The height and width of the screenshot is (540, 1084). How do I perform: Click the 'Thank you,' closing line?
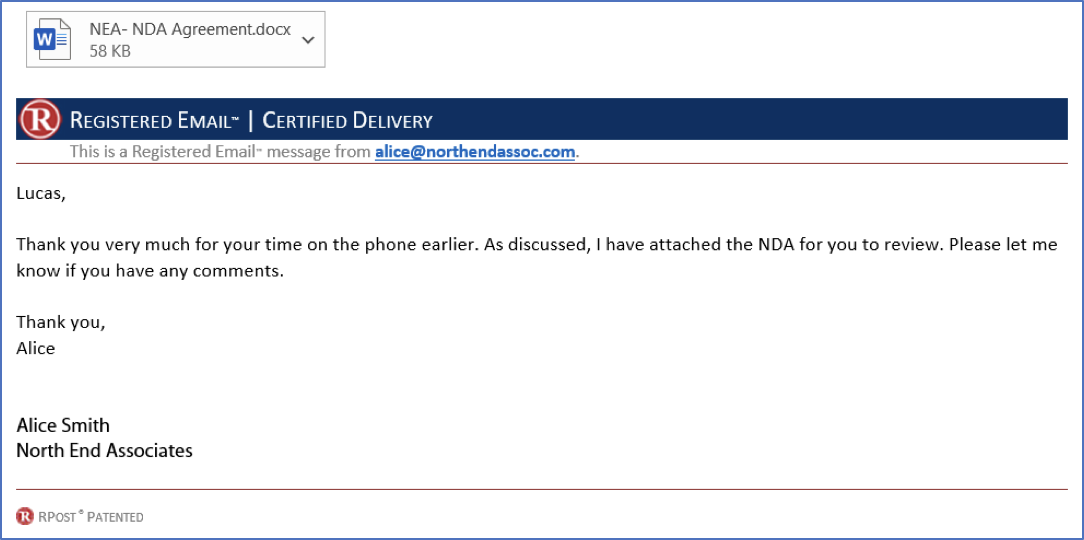(61, 322)
